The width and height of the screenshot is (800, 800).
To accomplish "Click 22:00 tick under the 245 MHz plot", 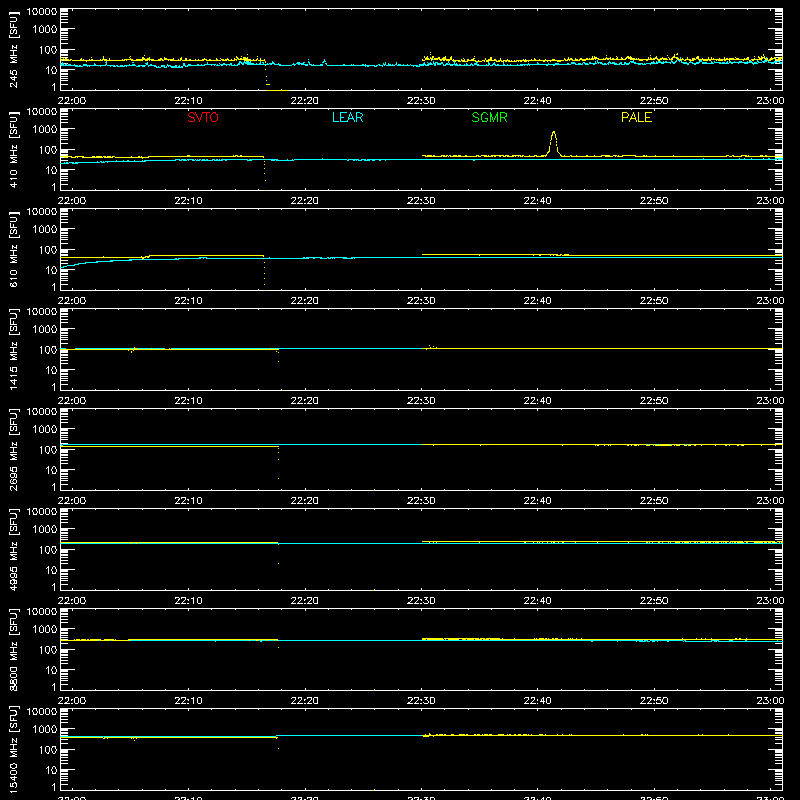I will click(x=72, y=101).
